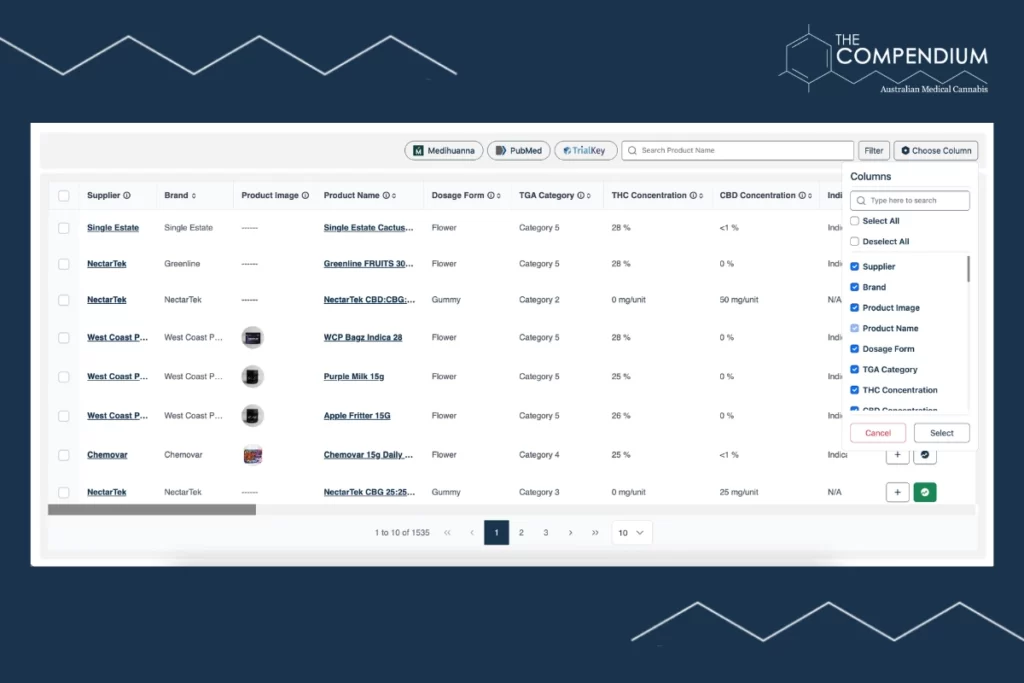Enable the Select All checkbox
The width and height of the screenshot is (1024, 683).
853,220
